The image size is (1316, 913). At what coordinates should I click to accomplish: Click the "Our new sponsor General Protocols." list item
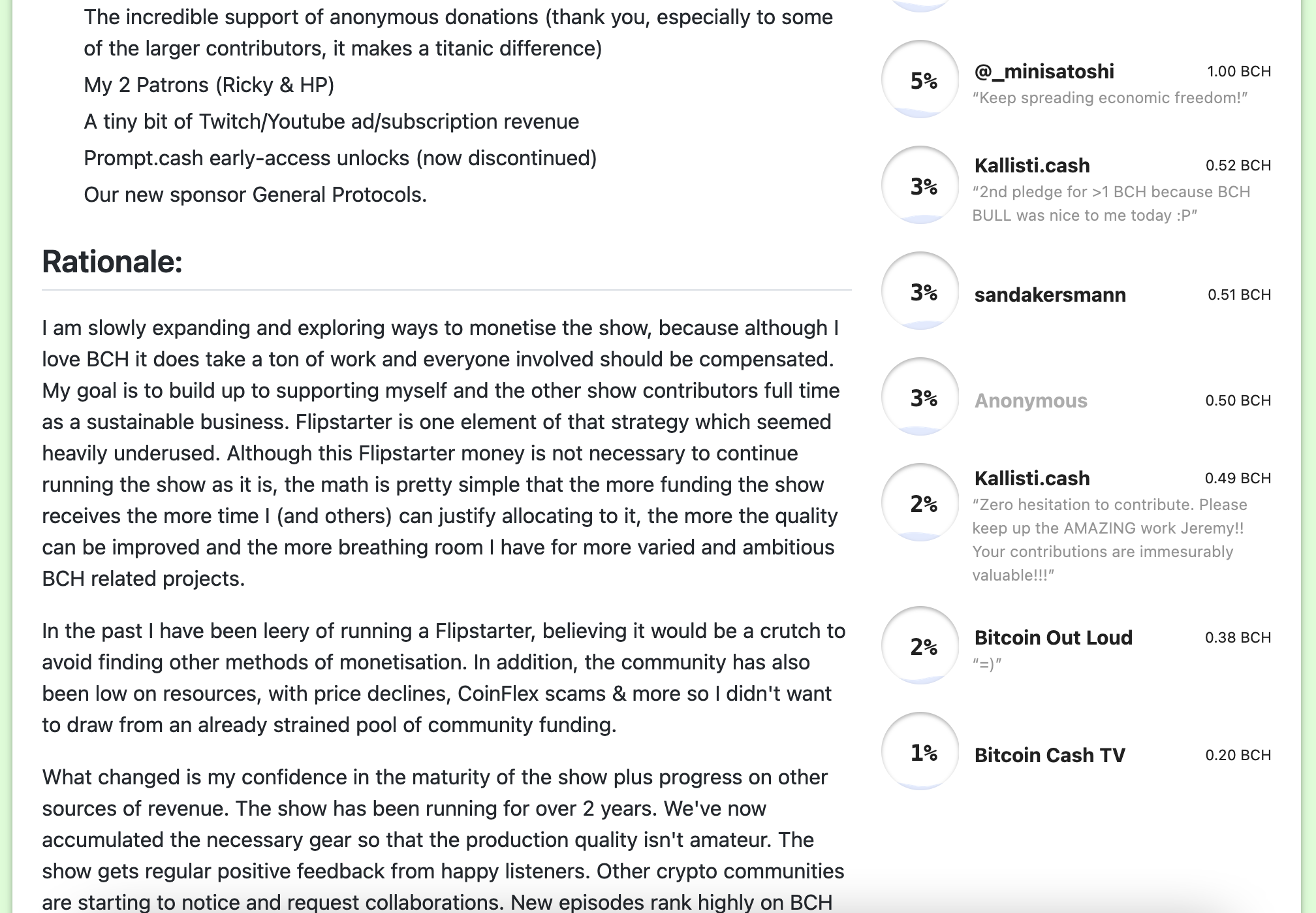pos(255,195)
